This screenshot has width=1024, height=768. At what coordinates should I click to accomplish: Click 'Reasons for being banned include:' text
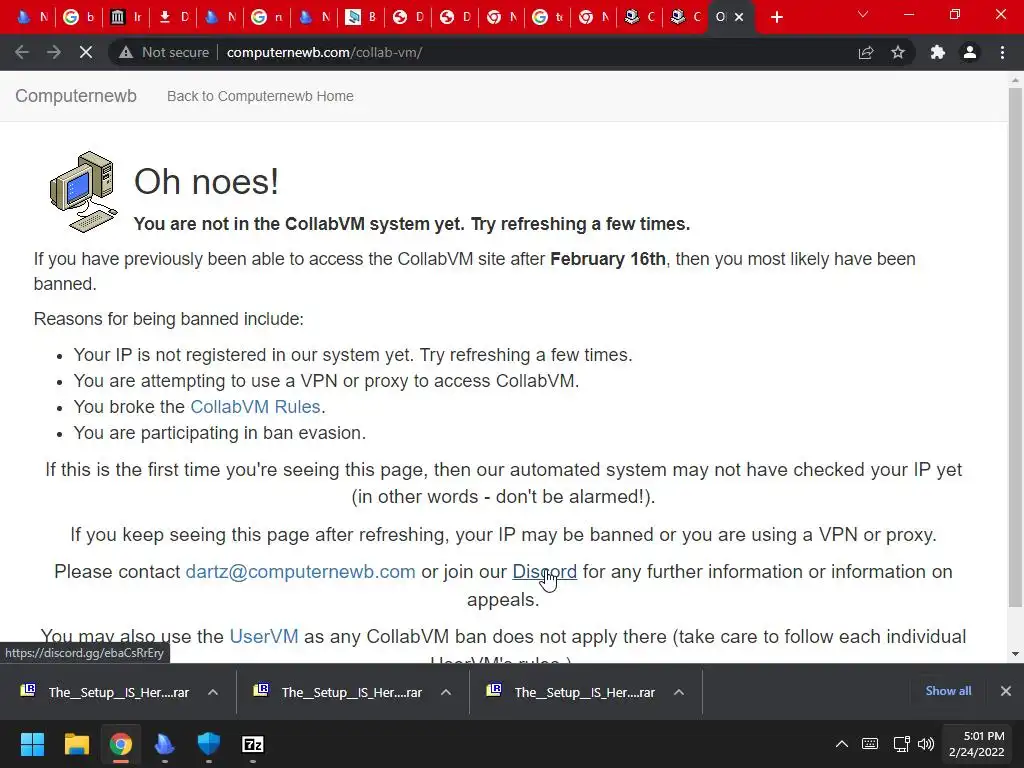pos(168,319)
